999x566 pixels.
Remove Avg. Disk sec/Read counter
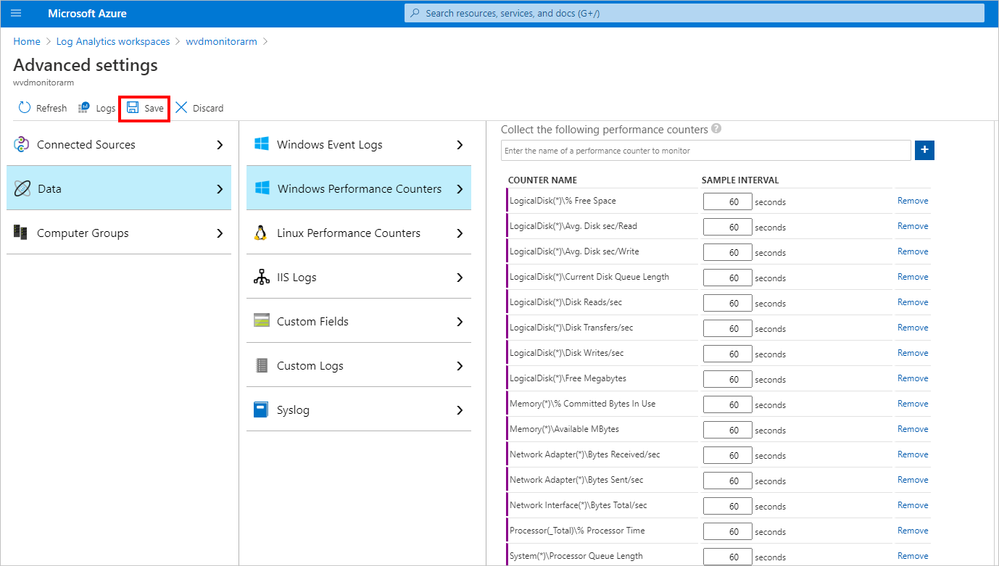pos(912,226)
